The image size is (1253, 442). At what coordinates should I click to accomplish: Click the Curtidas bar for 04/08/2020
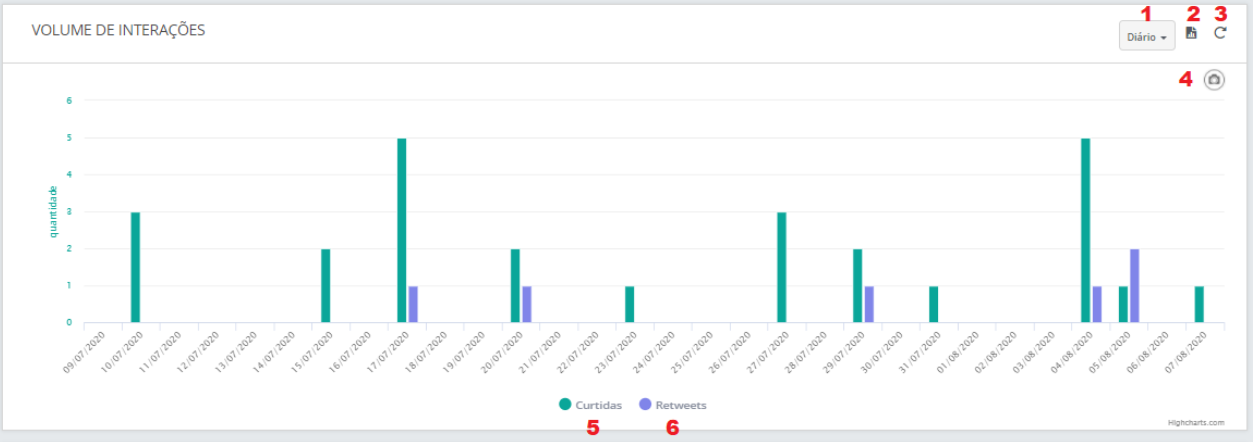coord(1086,230)
